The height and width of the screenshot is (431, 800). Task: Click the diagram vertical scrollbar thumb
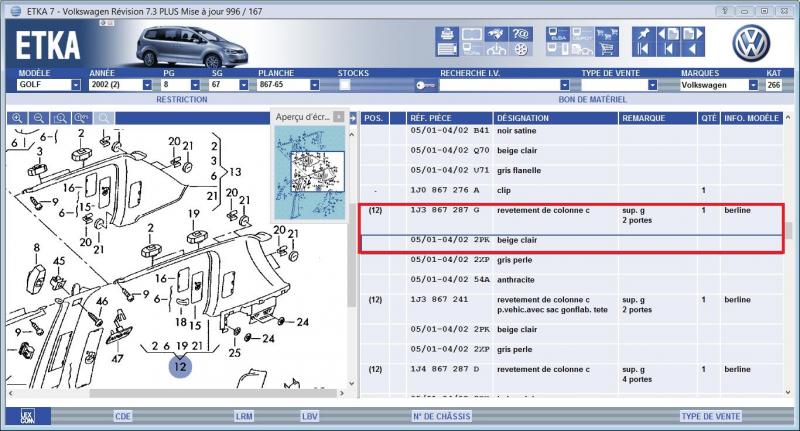click(352, 255)
